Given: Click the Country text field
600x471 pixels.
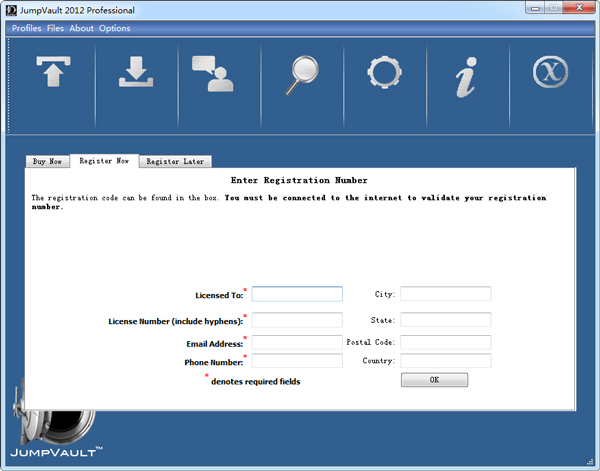Looking at the screenshot, I should click(446, 361).
